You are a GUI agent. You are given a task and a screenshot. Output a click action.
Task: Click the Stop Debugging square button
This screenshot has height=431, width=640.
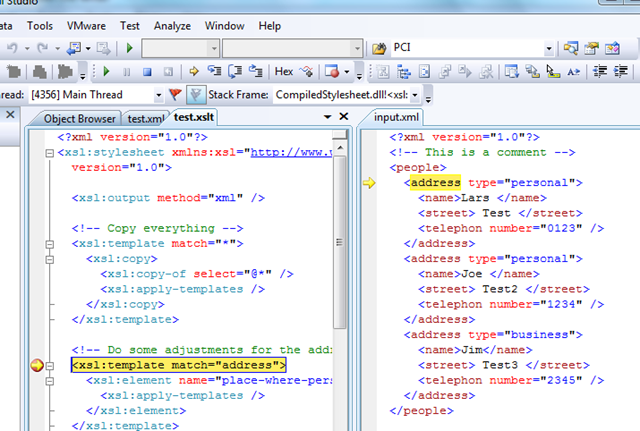click(147, 72)
